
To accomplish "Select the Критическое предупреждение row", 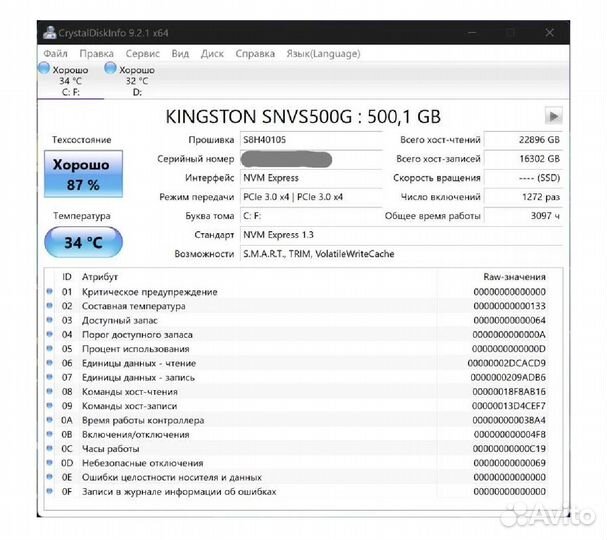I will (x=297, y=292).
